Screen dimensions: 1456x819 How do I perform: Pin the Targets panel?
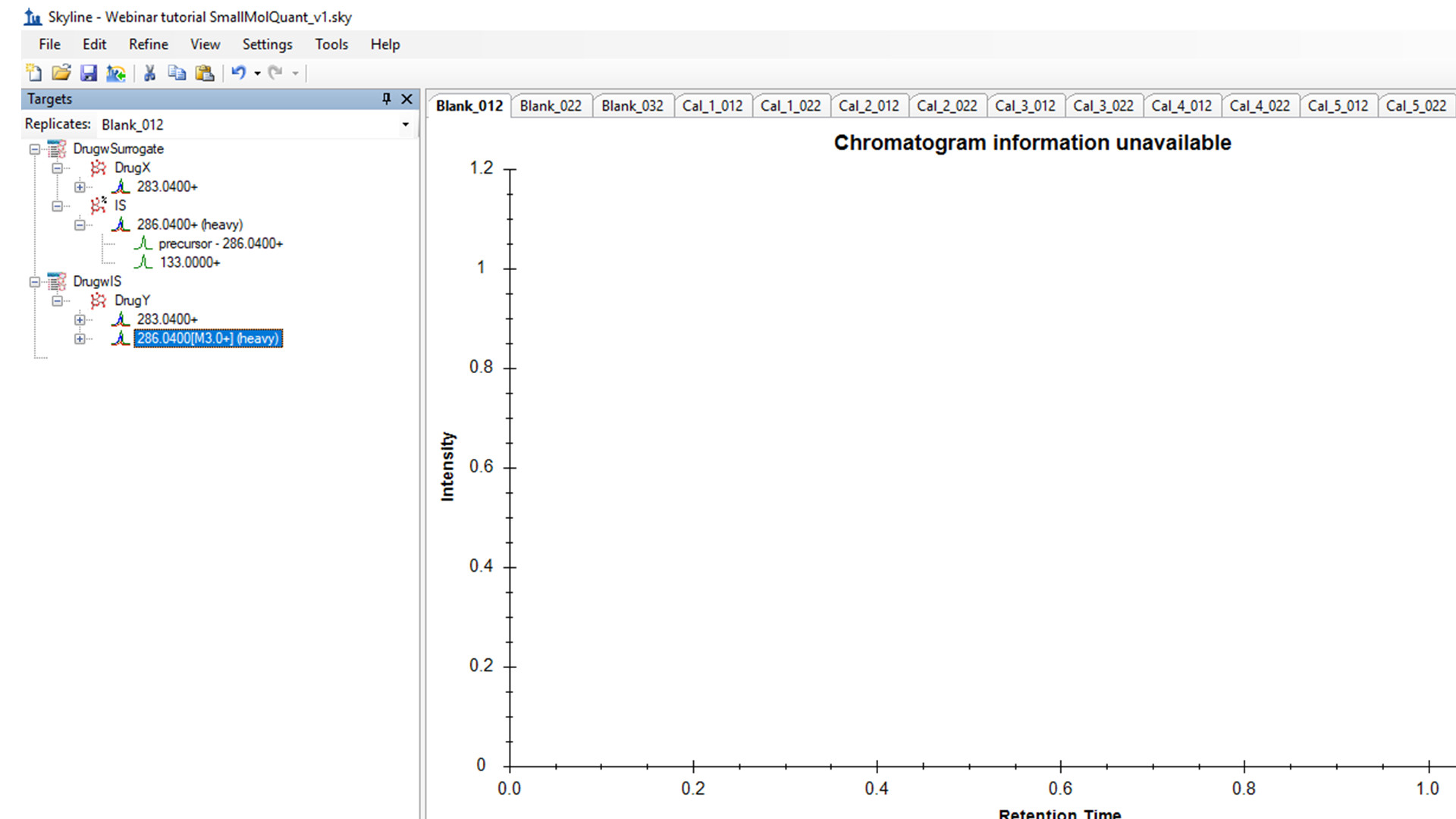[x=386, y=99]
